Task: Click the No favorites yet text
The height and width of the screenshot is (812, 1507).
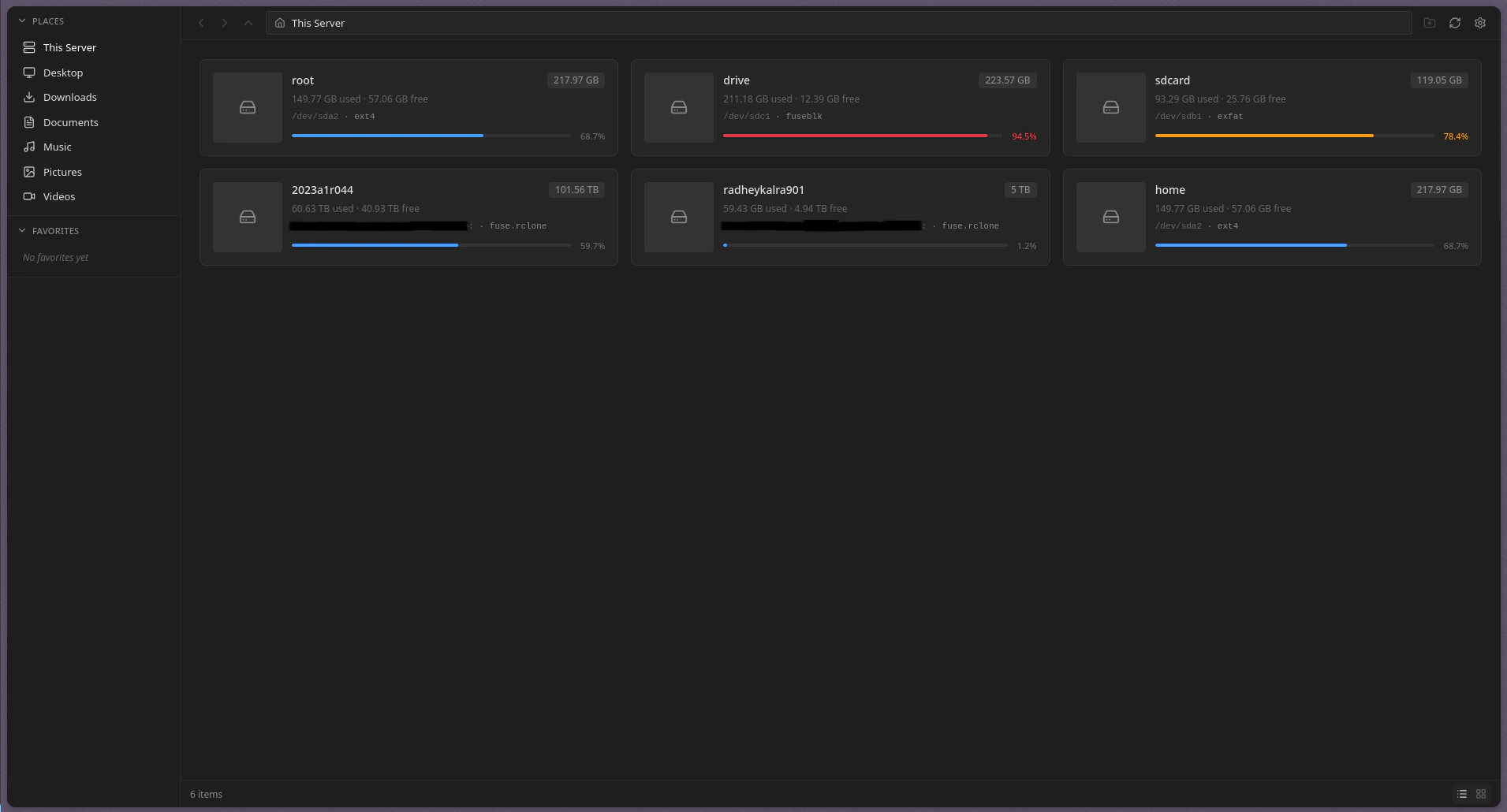Action: (56, 258)
